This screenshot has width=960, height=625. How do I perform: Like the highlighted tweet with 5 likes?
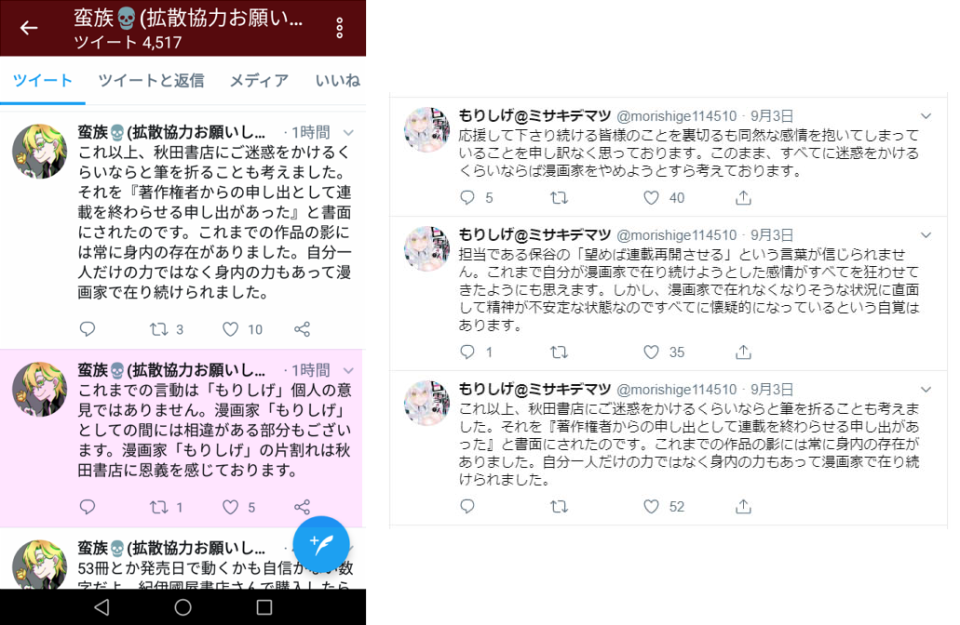pos(230,507)
